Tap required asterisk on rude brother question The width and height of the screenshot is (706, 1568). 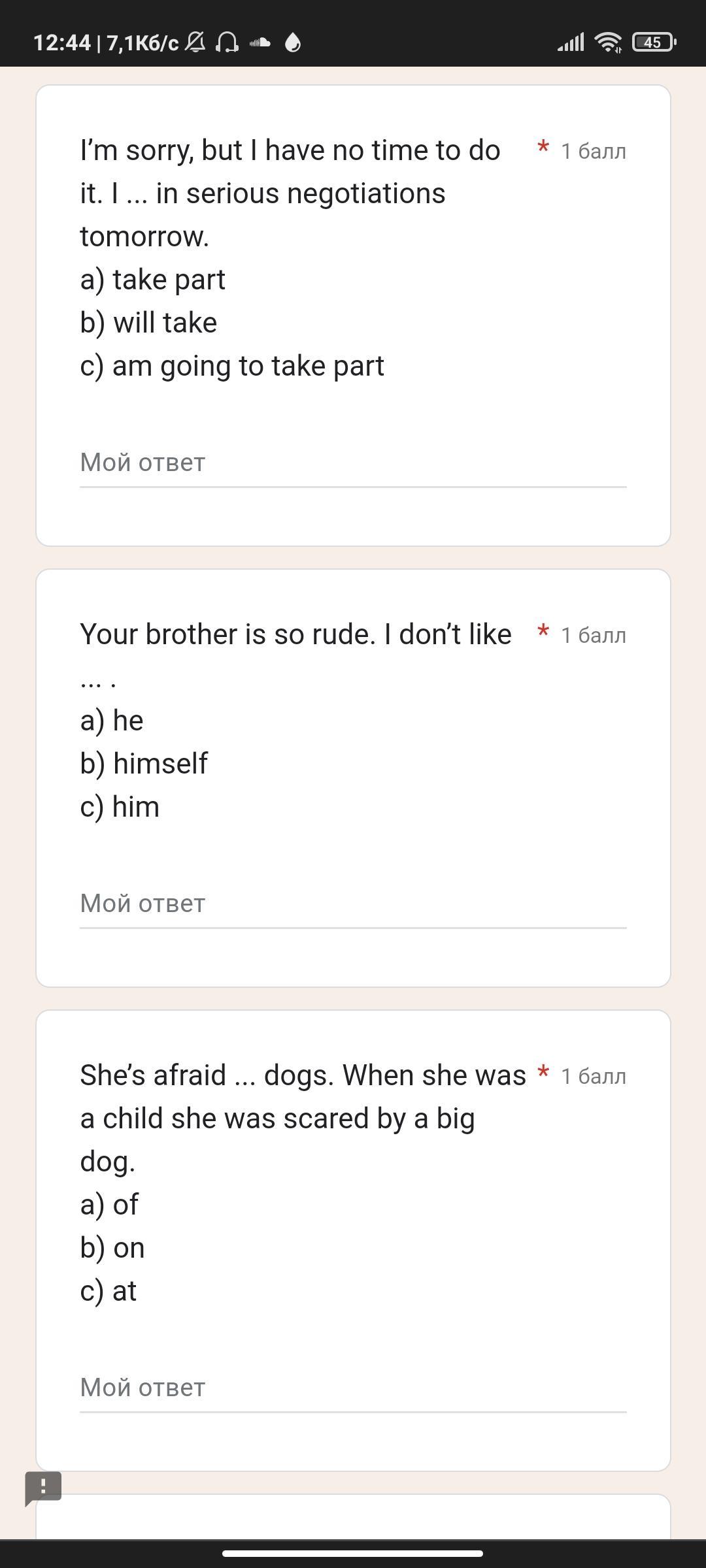click(x=543, y=632)
